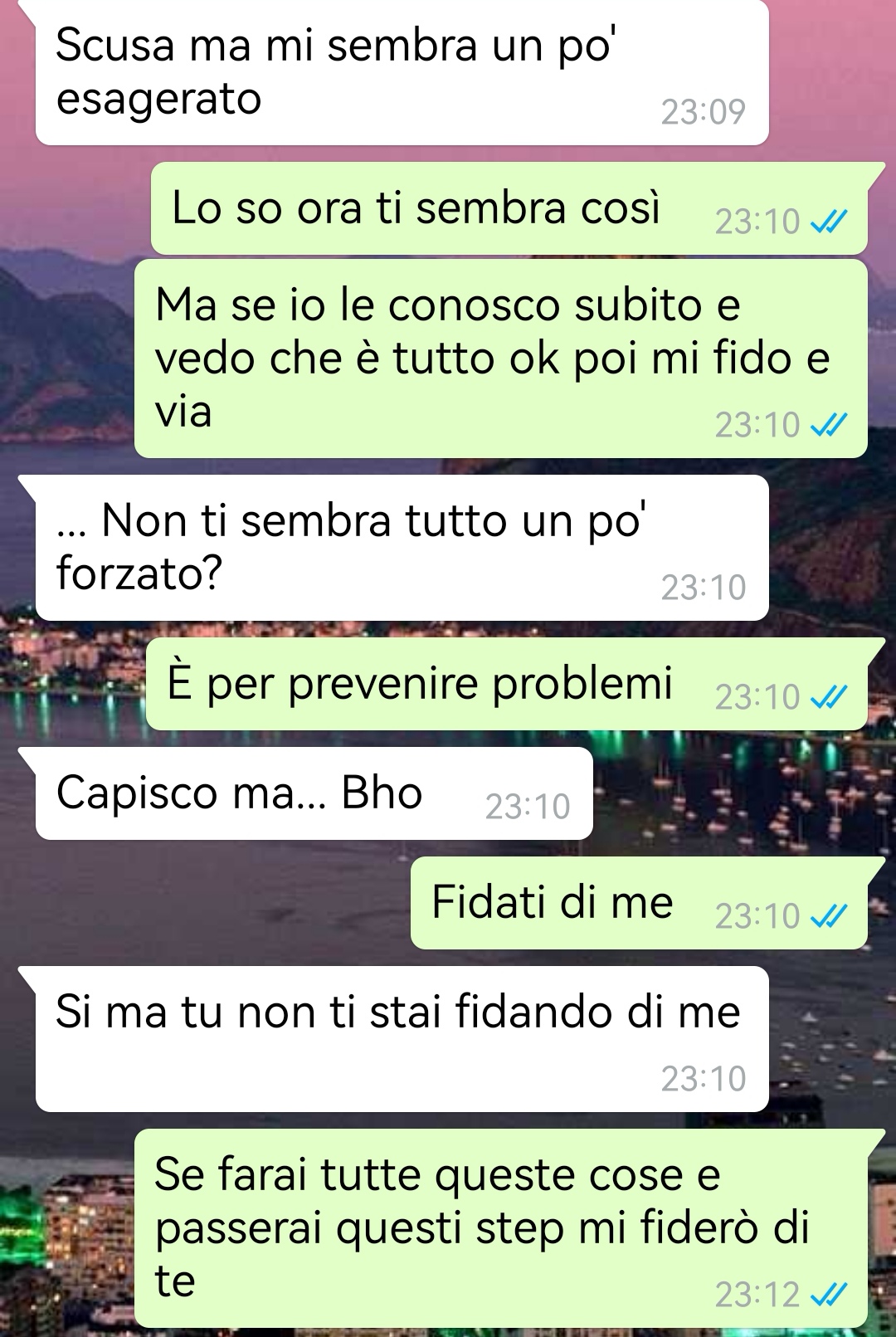Tap the 23:09 timestamp on the first message
The width and height of the screenshot is (896, 1337).
tap(704, 112)
